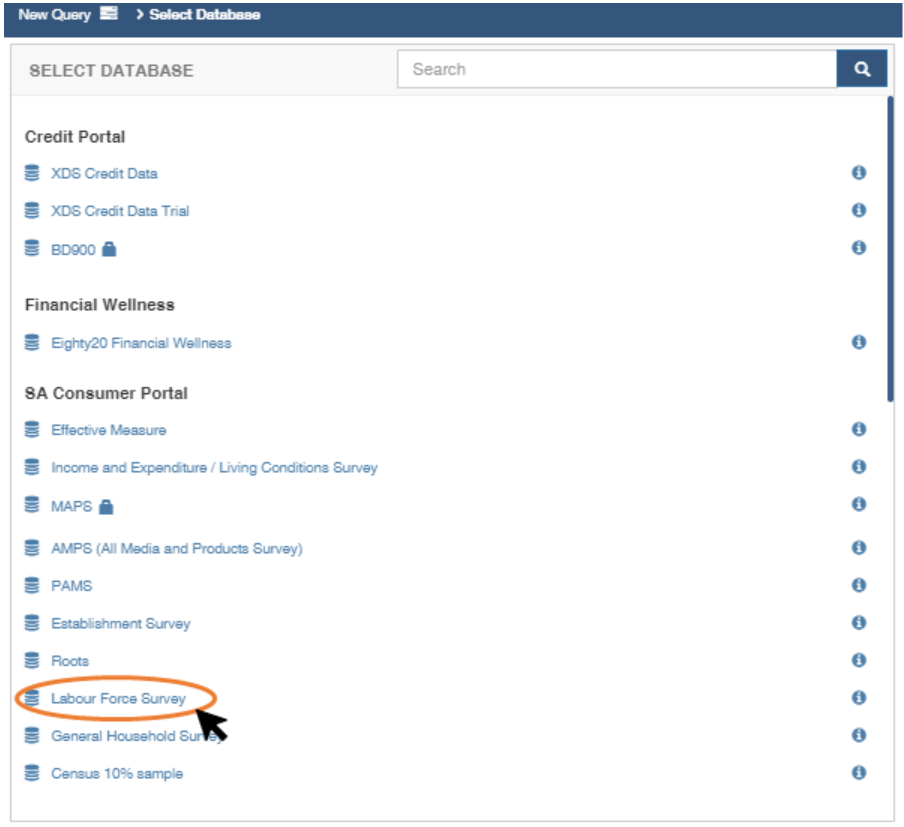904x827 pixels.
Task: Click database icon beside AMPS
Action: point(32,547)
